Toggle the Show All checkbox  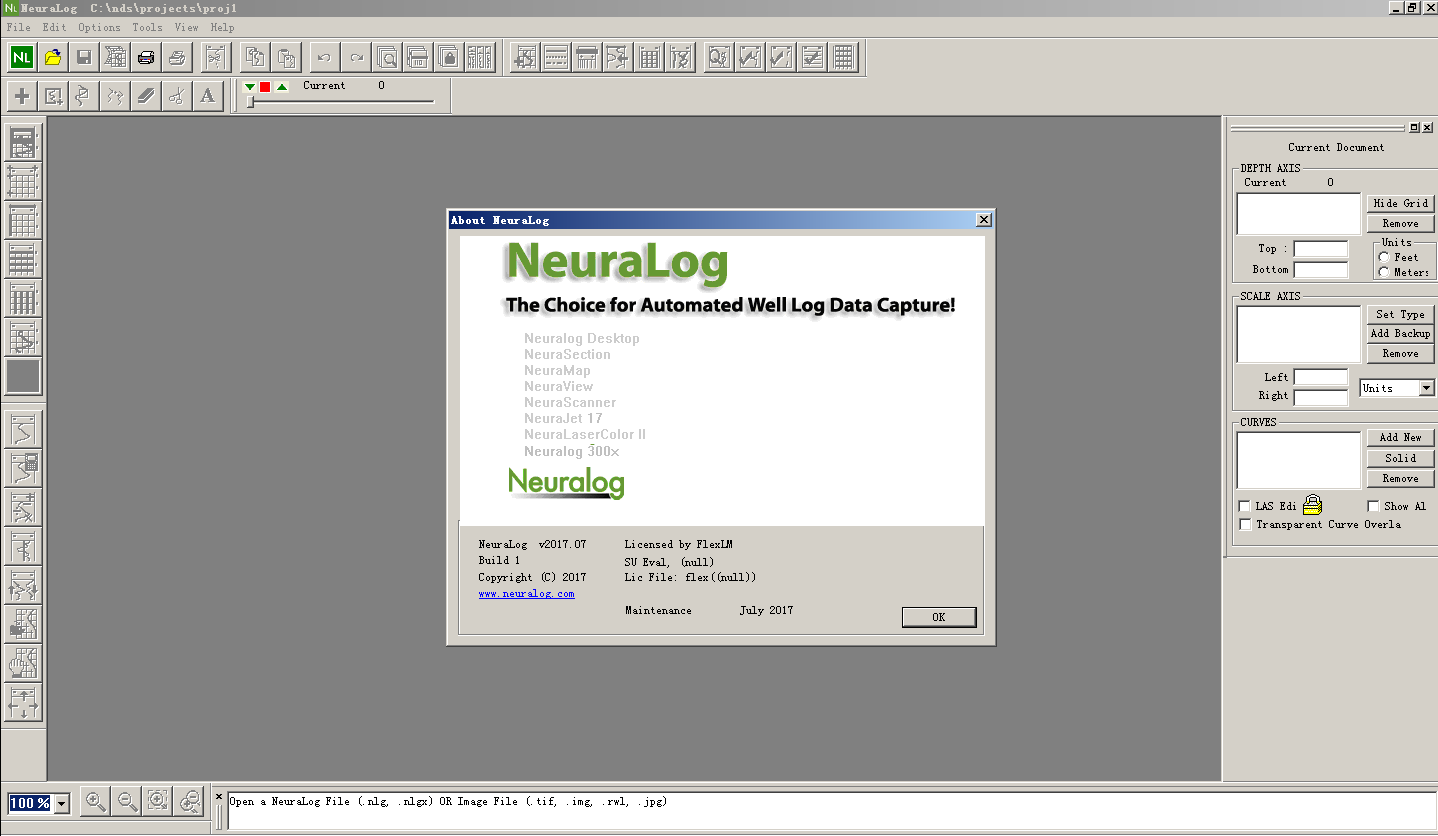click(x=1374, y=506)
